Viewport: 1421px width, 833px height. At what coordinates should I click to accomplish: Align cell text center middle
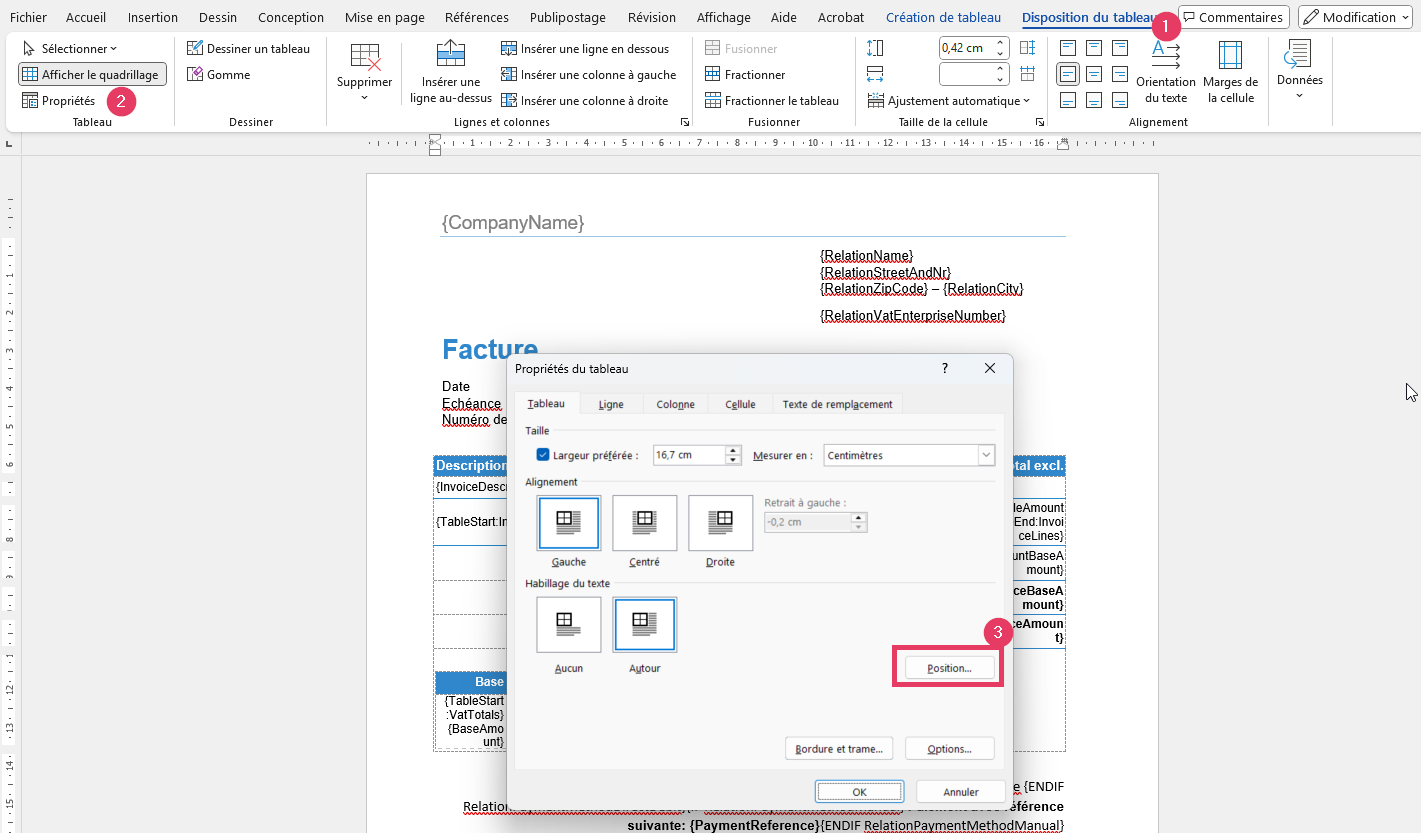click(1094, 74)
